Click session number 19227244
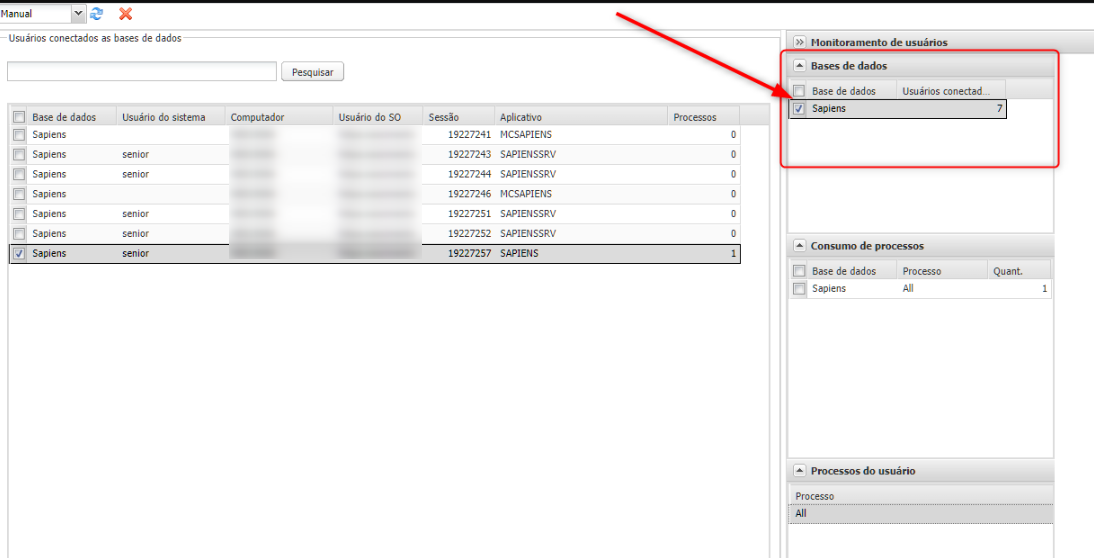 click(x=470, y=174)
